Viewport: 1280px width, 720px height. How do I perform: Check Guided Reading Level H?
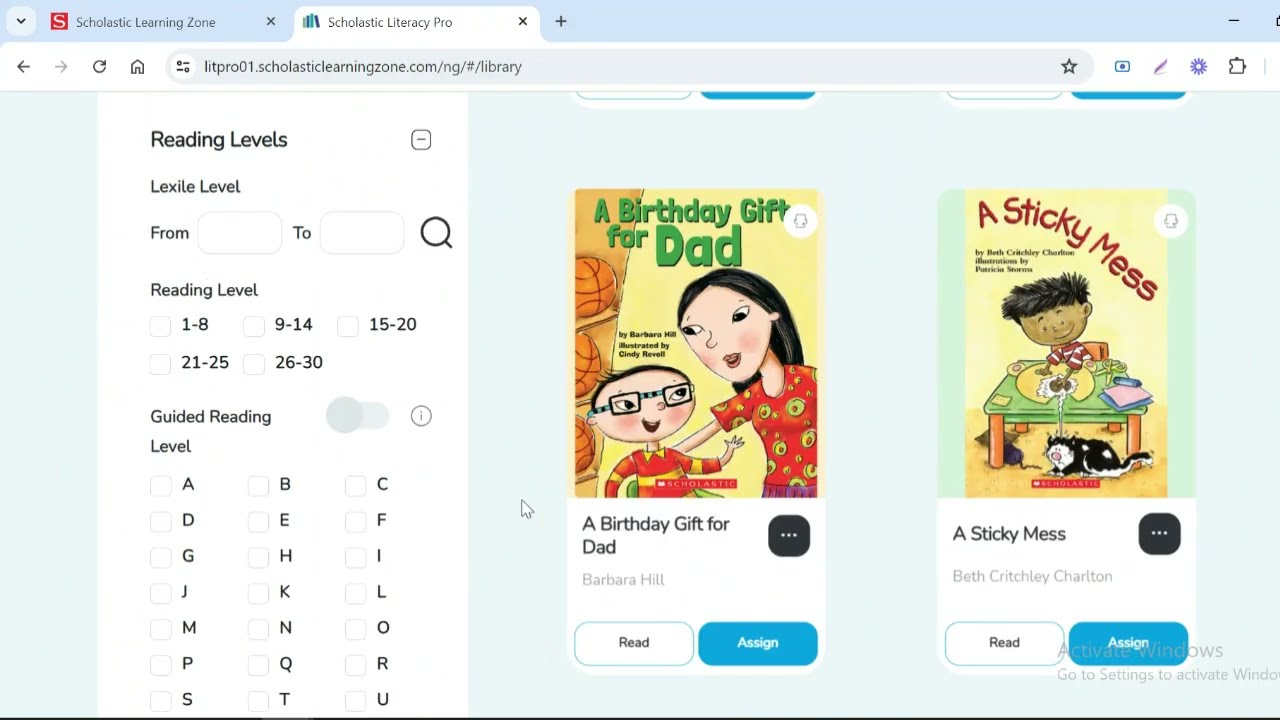[258, 557]
